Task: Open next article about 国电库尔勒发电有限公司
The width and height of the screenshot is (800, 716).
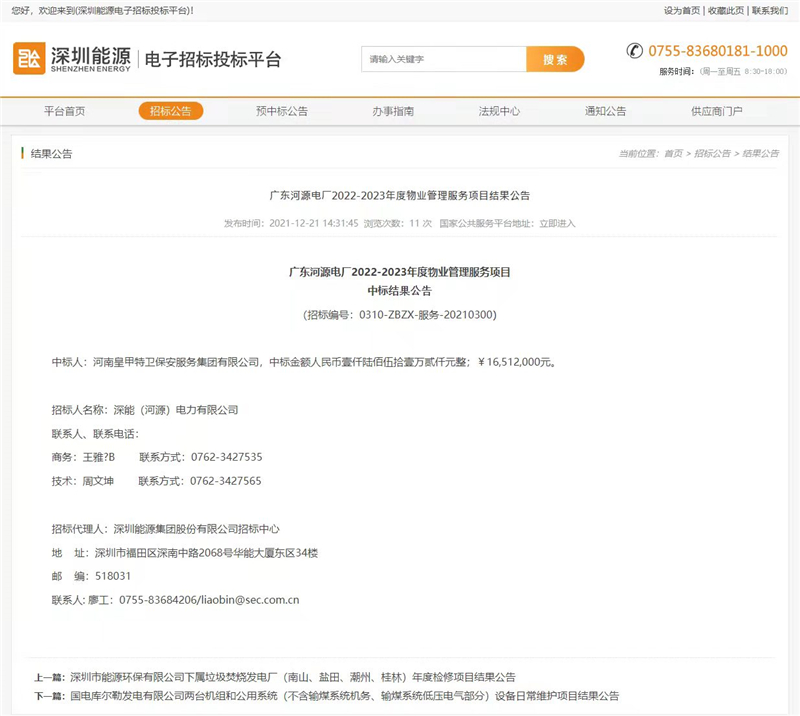Action: tap(344, 696)
